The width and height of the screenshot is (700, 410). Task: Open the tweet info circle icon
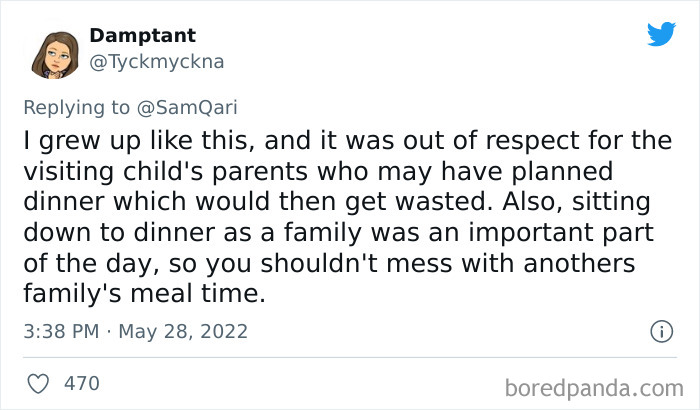pyautogui.click(x=659, y=331)
